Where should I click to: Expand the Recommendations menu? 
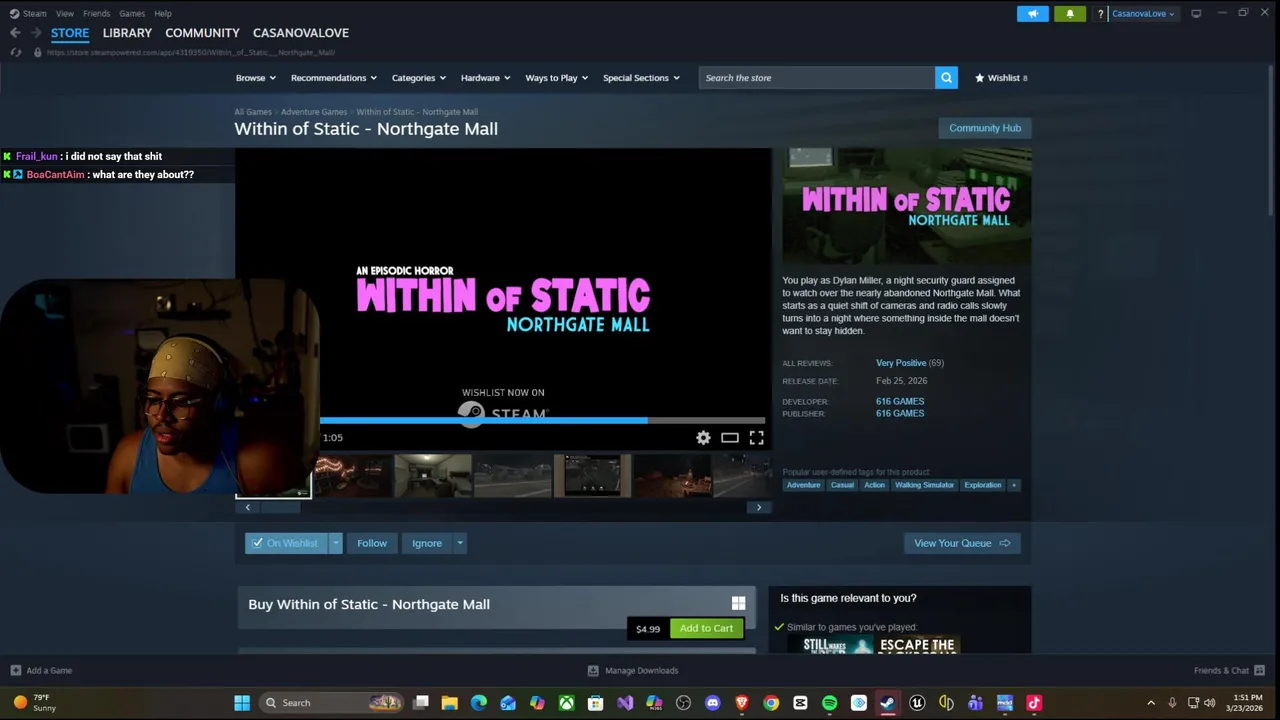334,78
